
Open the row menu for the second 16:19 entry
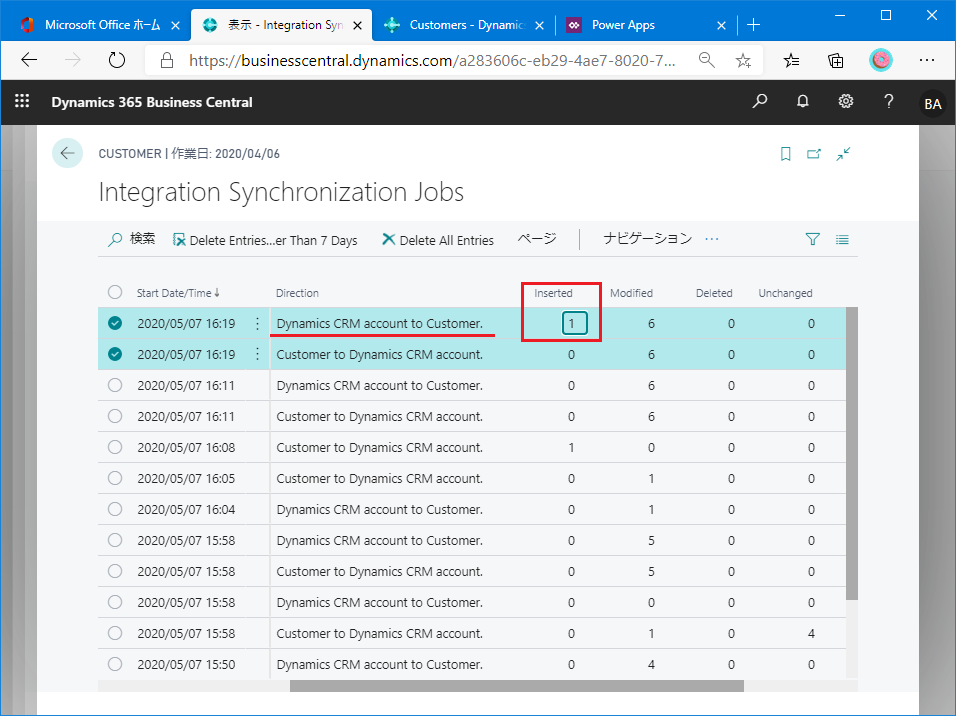257,354
